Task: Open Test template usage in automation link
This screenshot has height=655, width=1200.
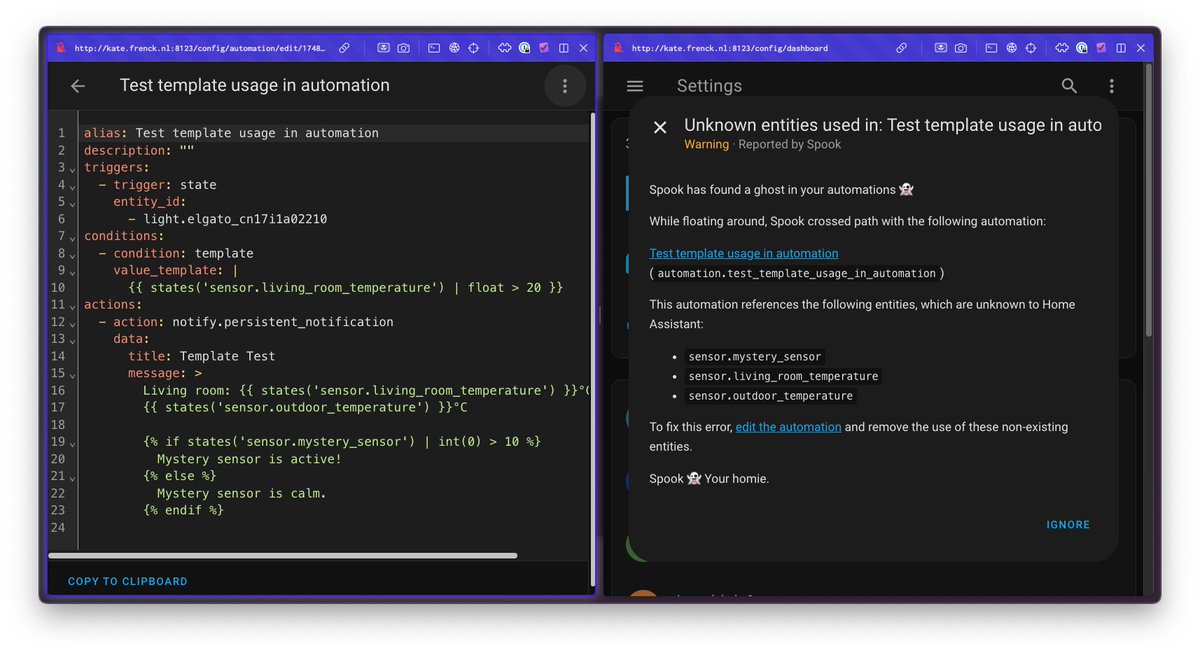Action: pos(744,253)
